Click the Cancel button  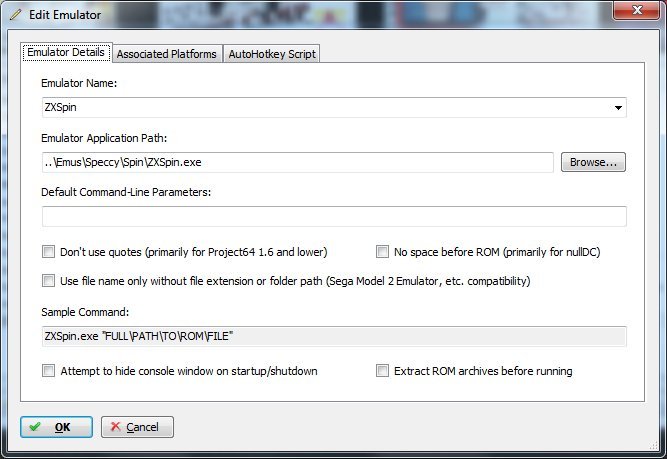click(x=137, y=427)
